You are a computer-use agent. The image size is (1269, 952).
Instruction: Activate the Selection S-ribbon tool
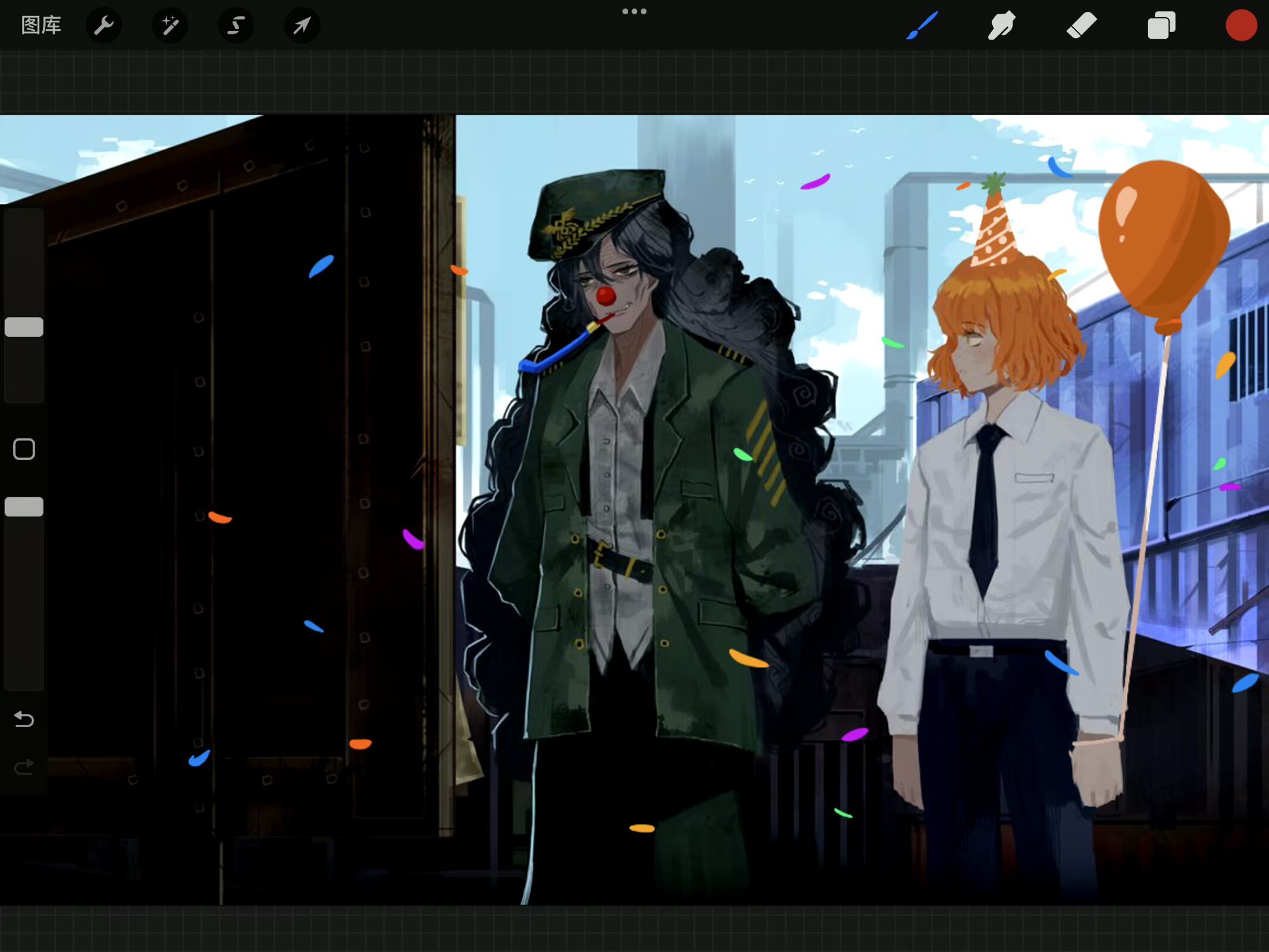click(236, 26)
